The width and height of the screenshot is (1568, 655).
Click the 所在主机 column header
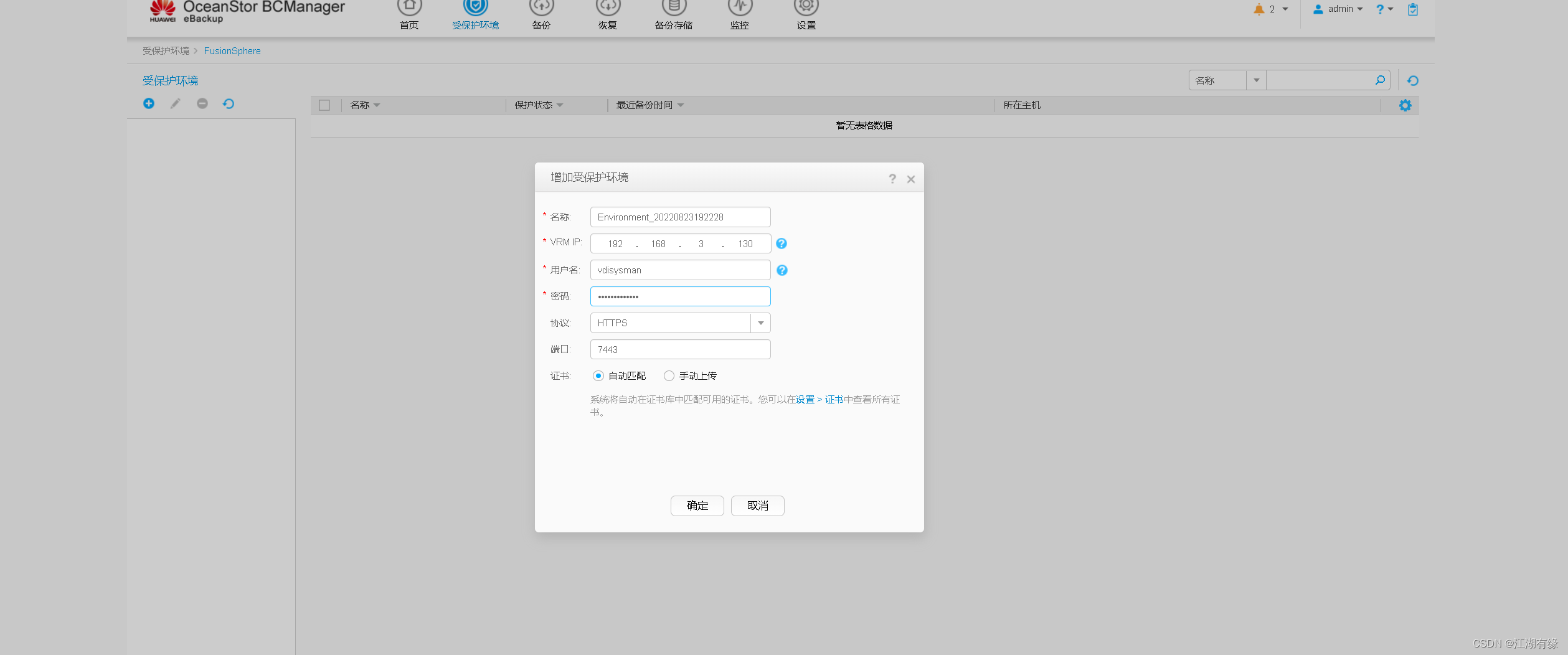point(1022,105)
